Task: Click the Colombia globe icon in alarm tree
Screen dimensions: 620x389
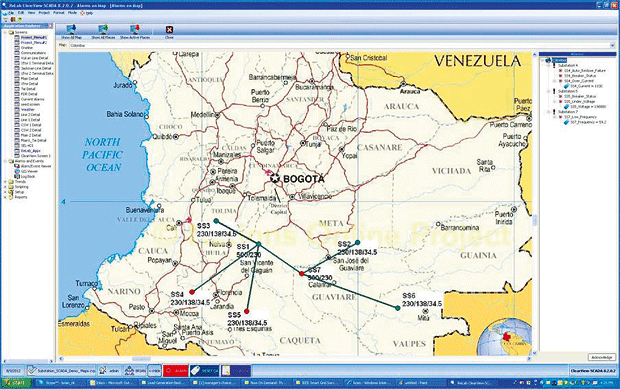Action: pos(548,60)
